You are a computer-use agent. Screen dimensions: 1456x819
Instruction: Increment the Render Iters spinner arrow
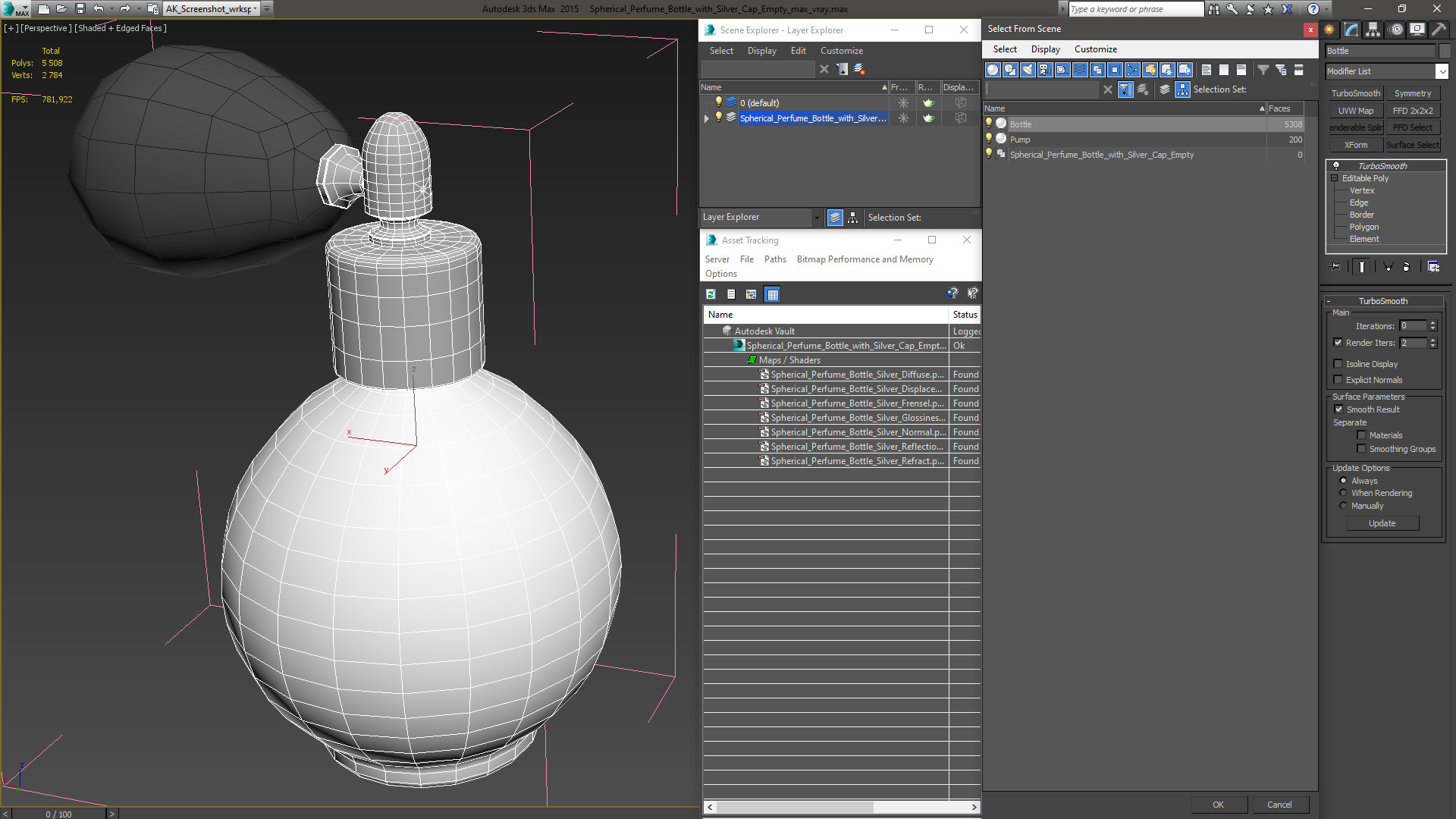click(1433, 340)
